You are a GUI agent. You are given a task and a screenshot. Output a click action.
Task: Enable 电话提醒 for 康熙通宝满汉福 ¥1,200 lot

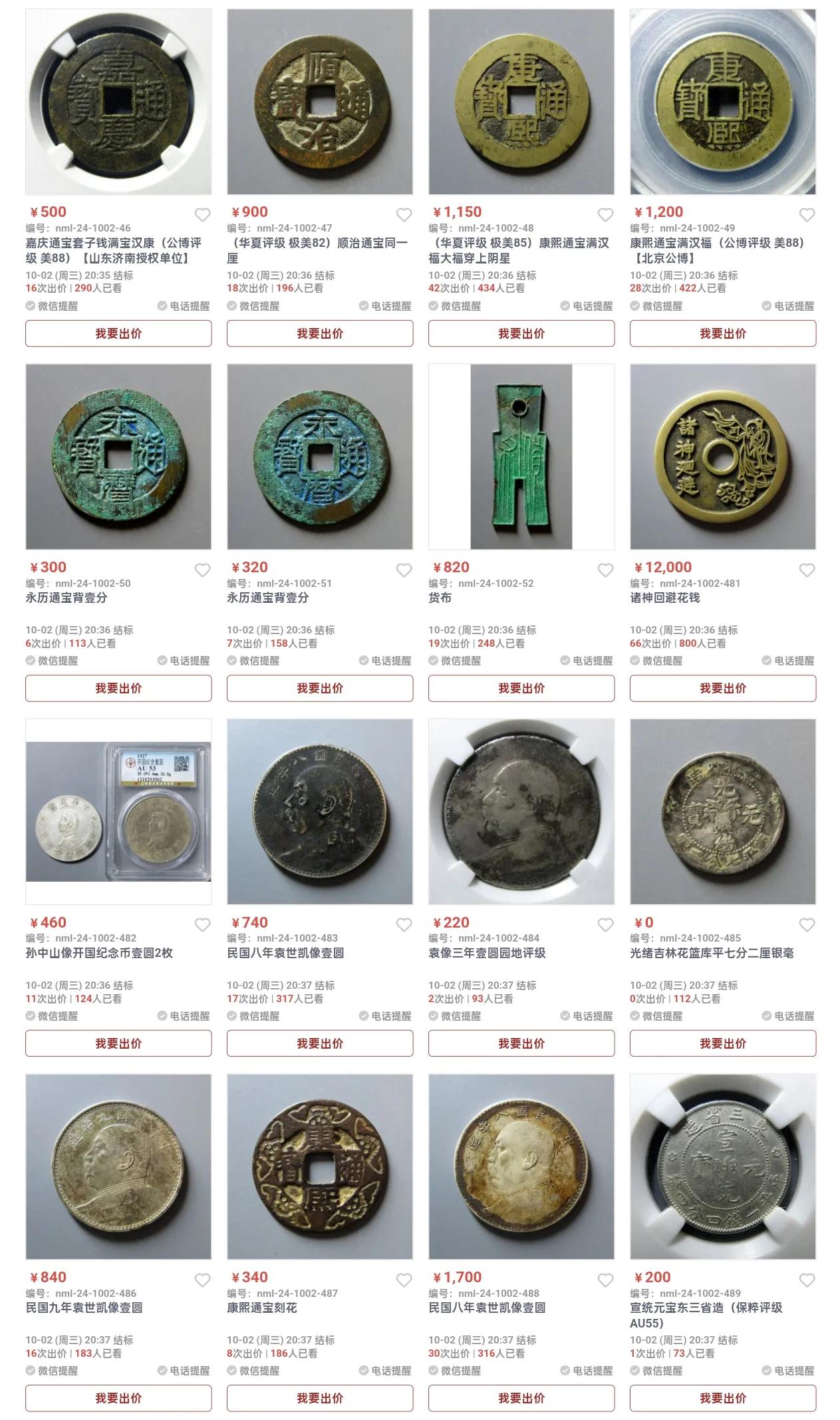pyautogui.click(x=788, y=306)
